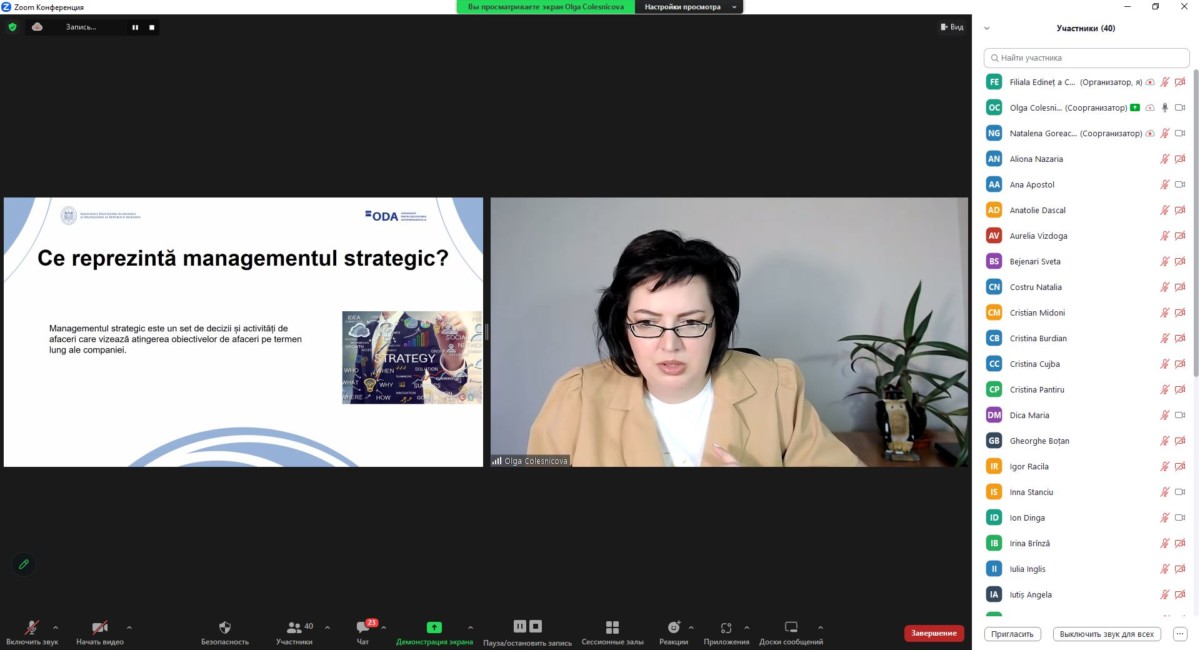Expand audio options arrow beside Включить звук
This screenshot has width=1200, height=650.
point(55,628)
